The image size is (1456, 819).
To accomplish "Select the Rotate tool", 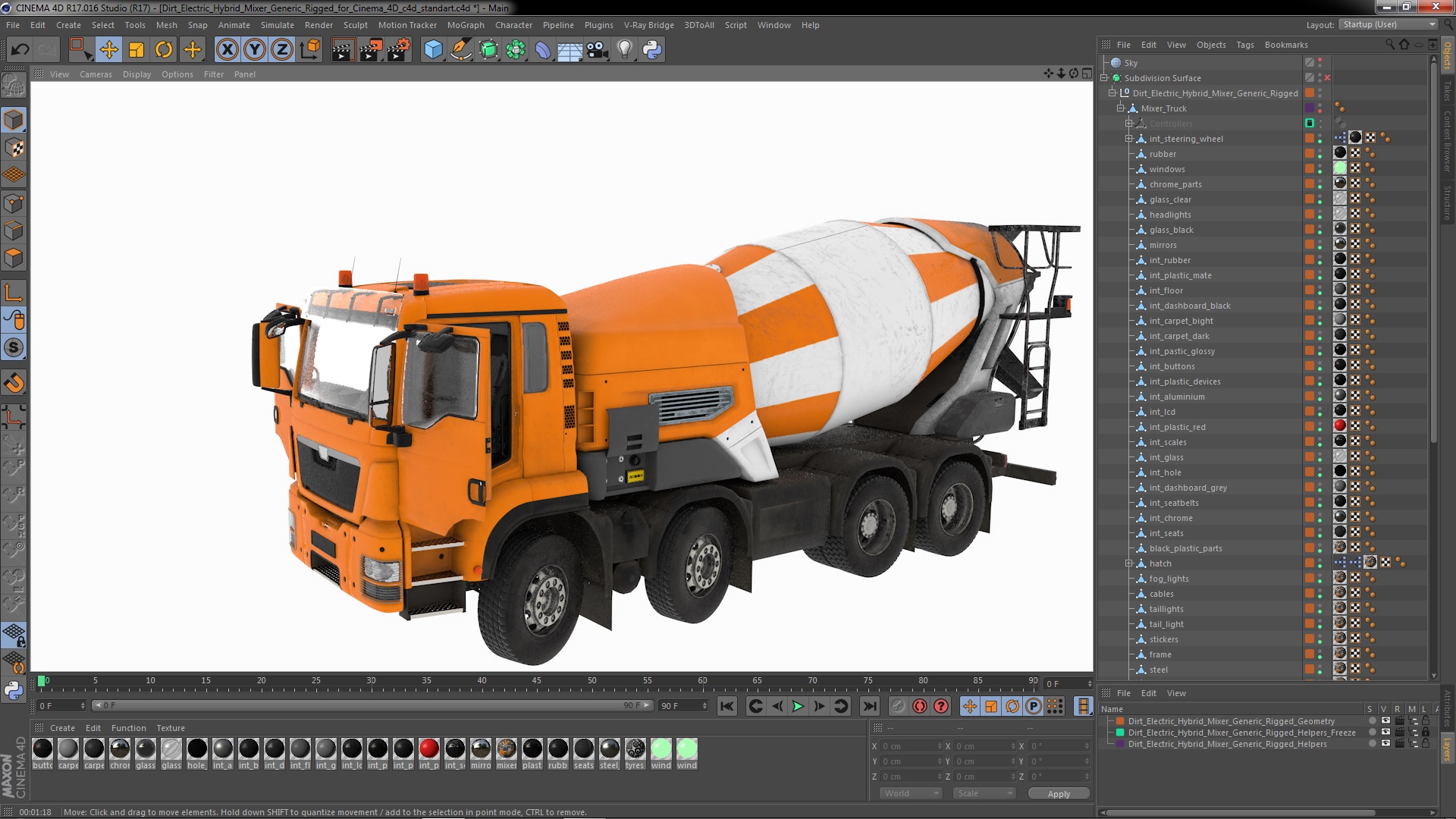I will [x=164, y=50].
